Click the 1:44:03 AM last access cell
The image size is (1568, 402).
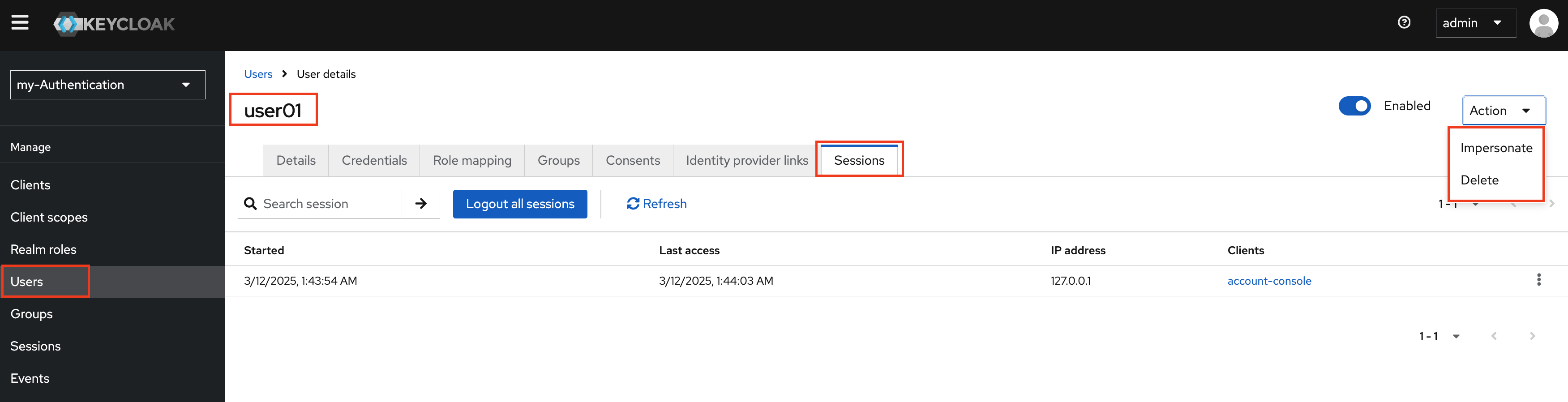pos(716,281)
